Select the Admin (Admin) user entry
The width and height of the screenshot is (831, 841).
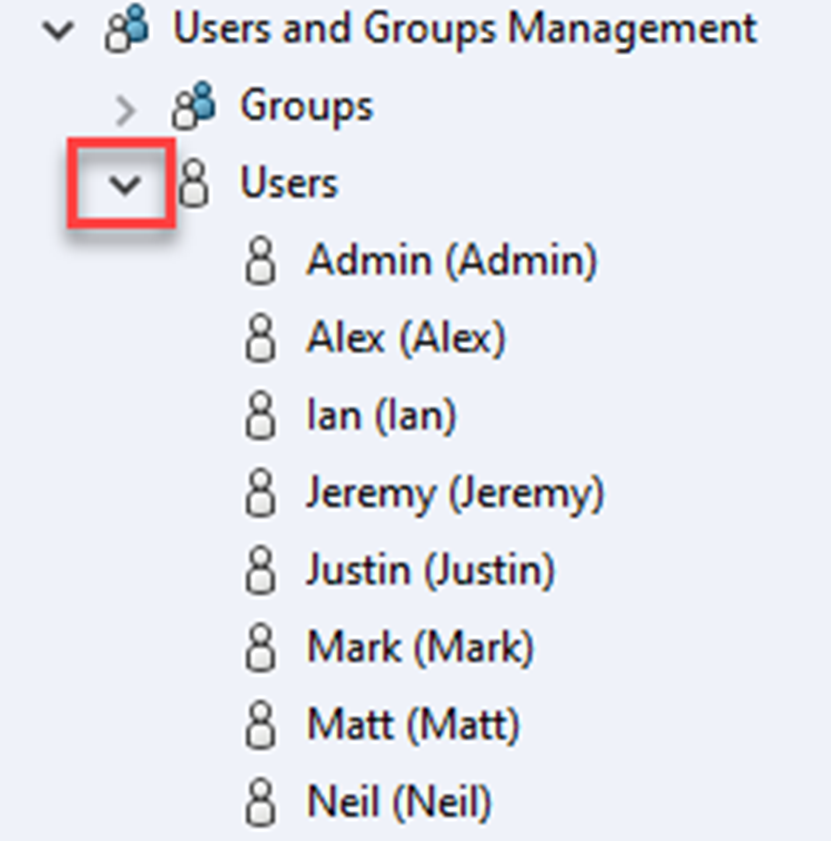pyautogui.click(x=450, y=260)
